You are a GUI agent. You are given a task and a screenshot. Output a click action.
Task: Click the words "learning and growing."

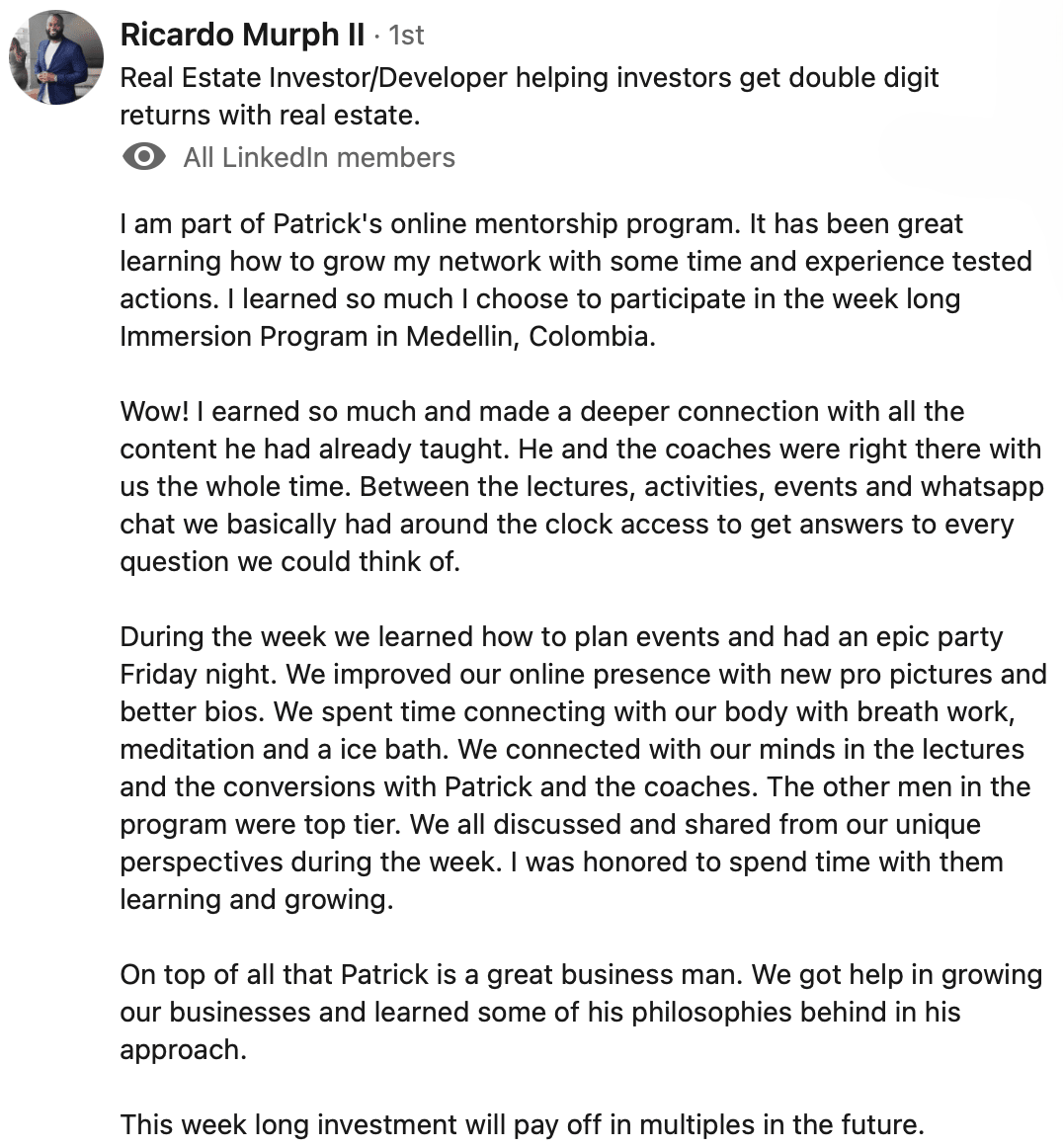pyautogui.click(x=256, y=900)
